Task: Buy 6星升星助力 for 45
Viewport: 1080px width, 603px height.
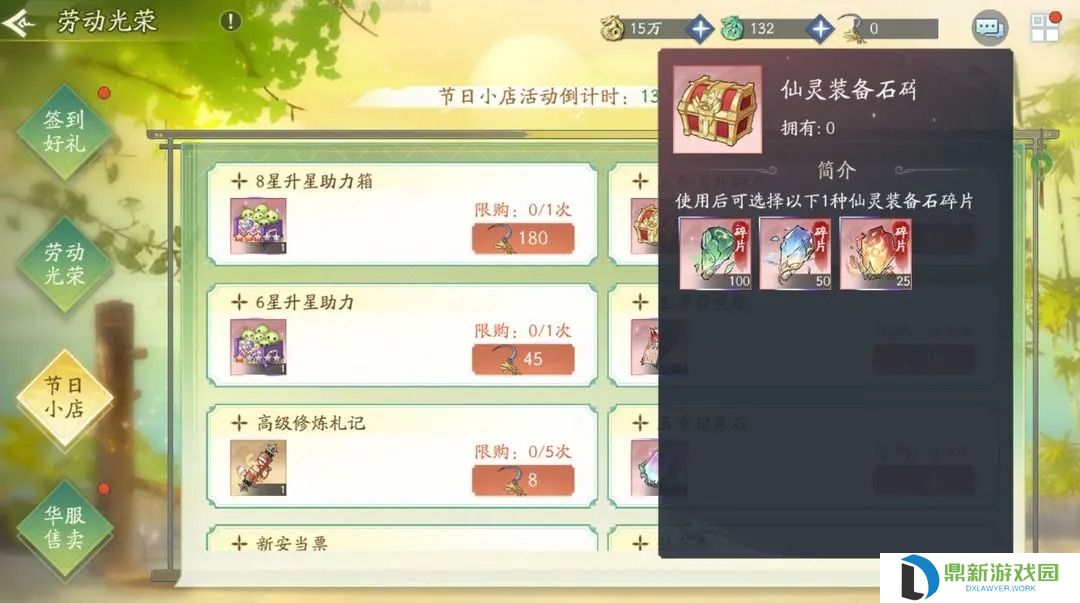Action: 523,359
